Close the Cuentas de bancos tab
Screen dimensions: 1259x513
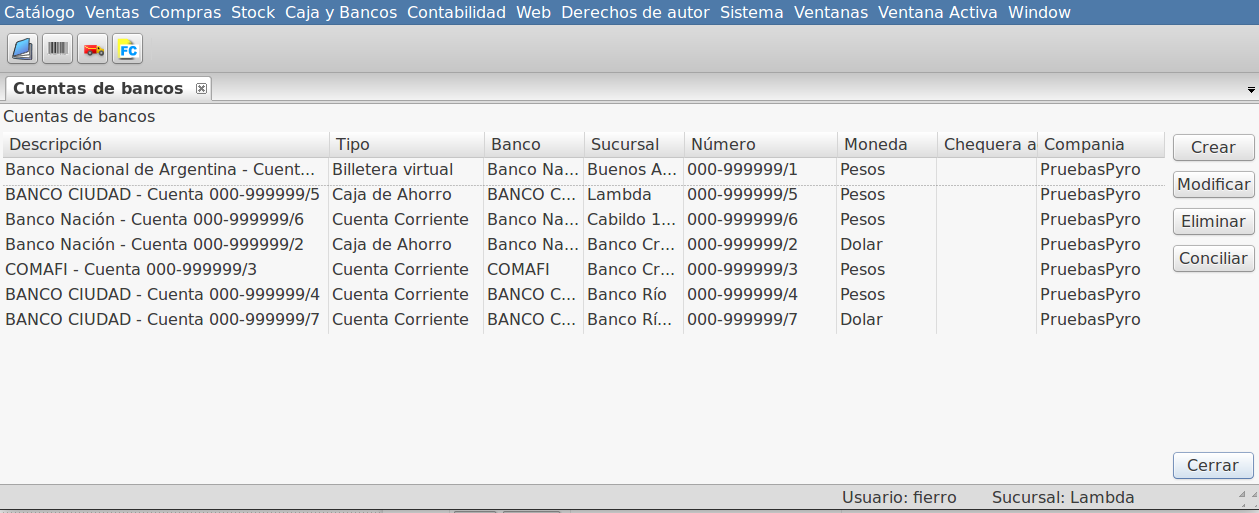(x=201, y=88)
